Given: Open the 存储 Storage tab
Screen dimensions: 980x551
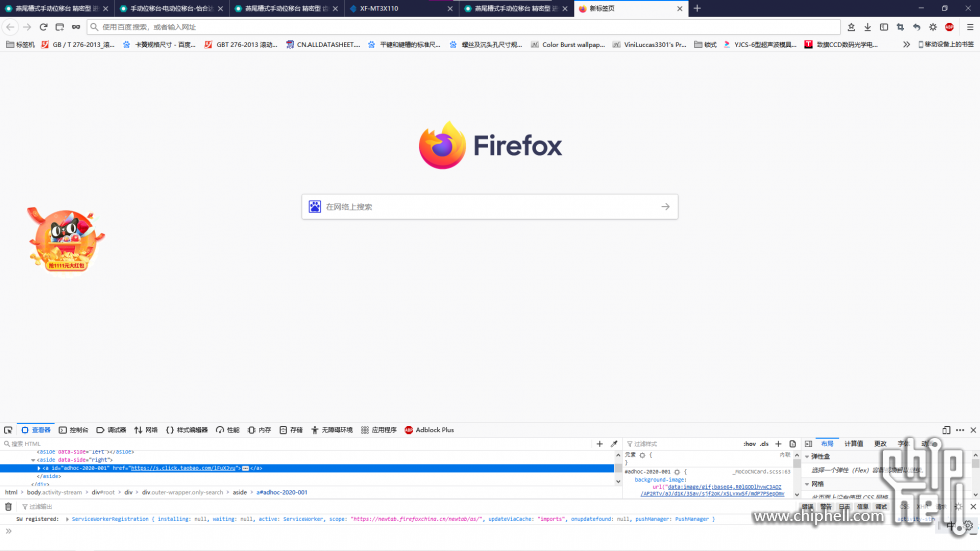Looking at the screenshot, I should point(291,430).
